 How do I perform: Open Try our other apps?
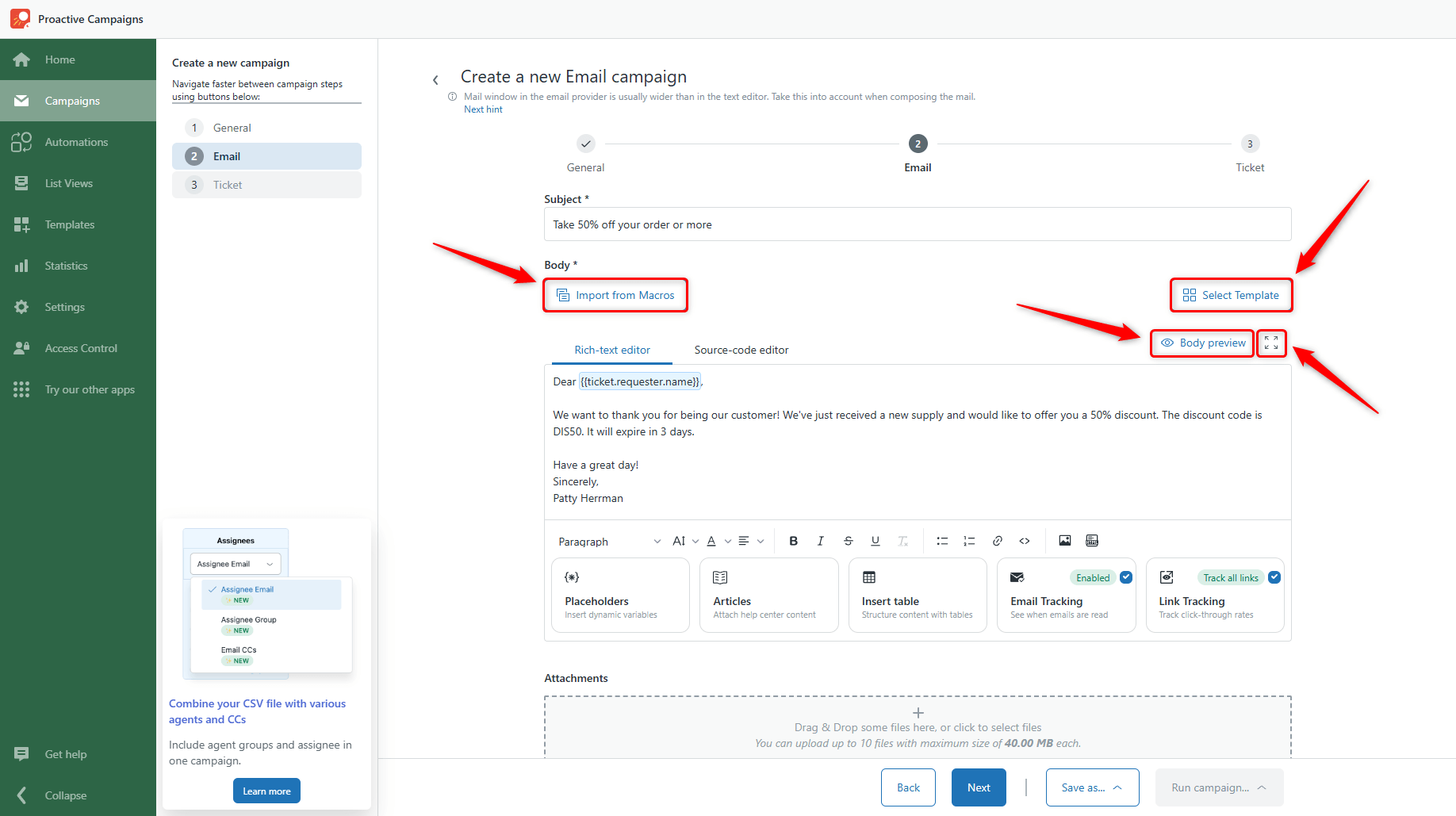click(78, 389)
